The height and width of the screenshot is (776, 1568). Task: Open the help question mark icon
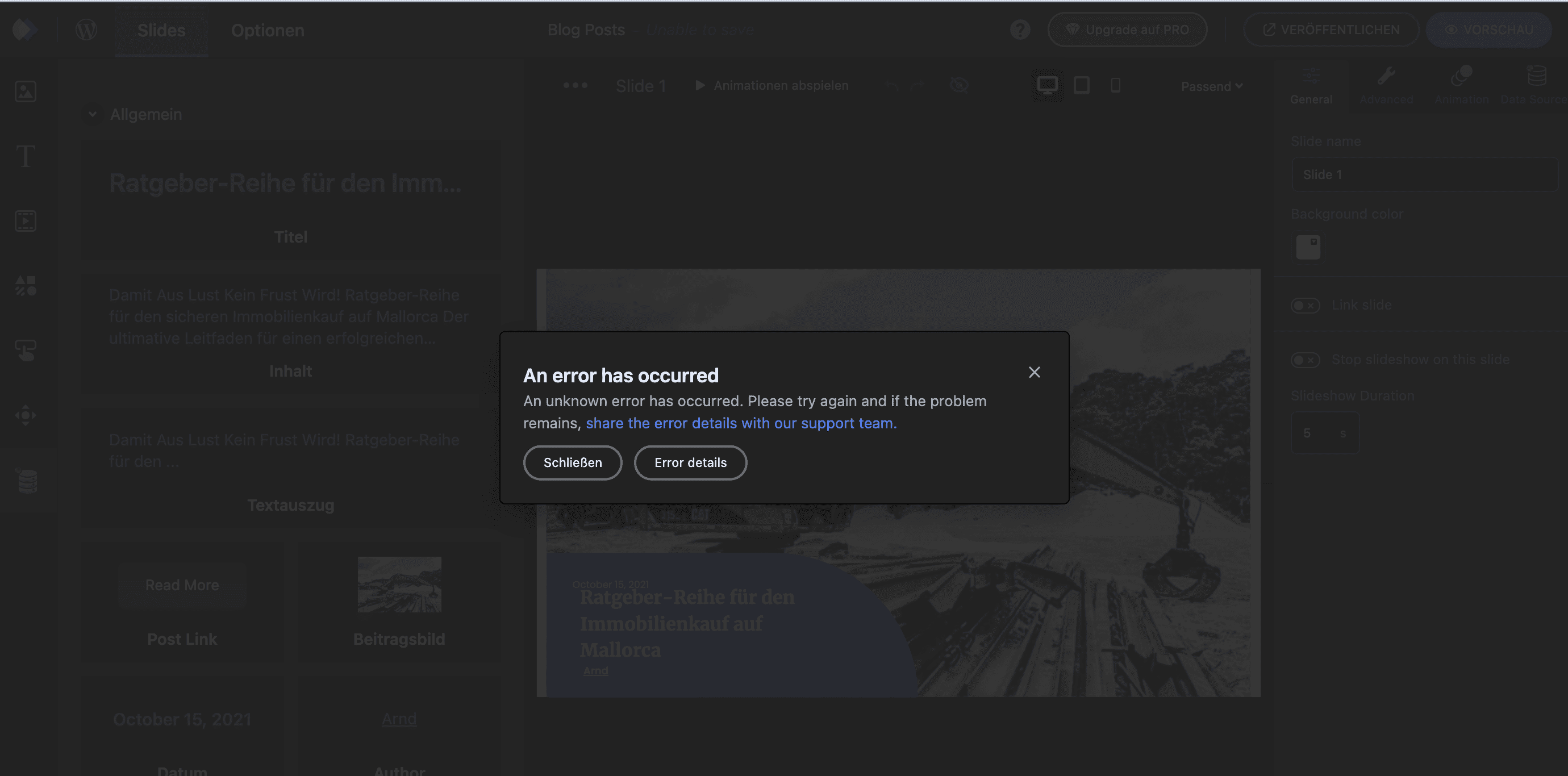click(x=1020, y=28)
